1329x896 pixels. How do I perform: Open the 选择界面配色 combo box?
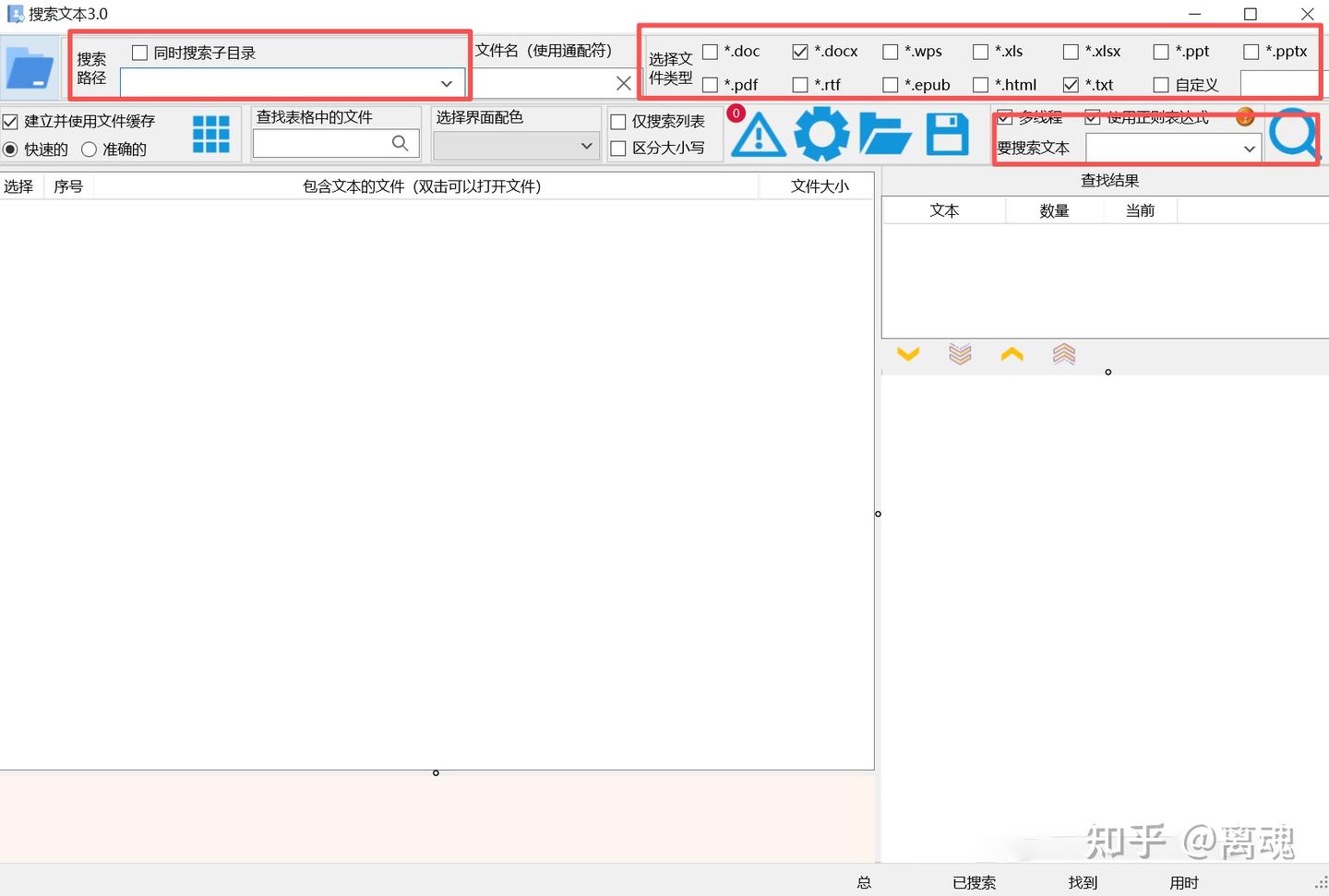517,146
